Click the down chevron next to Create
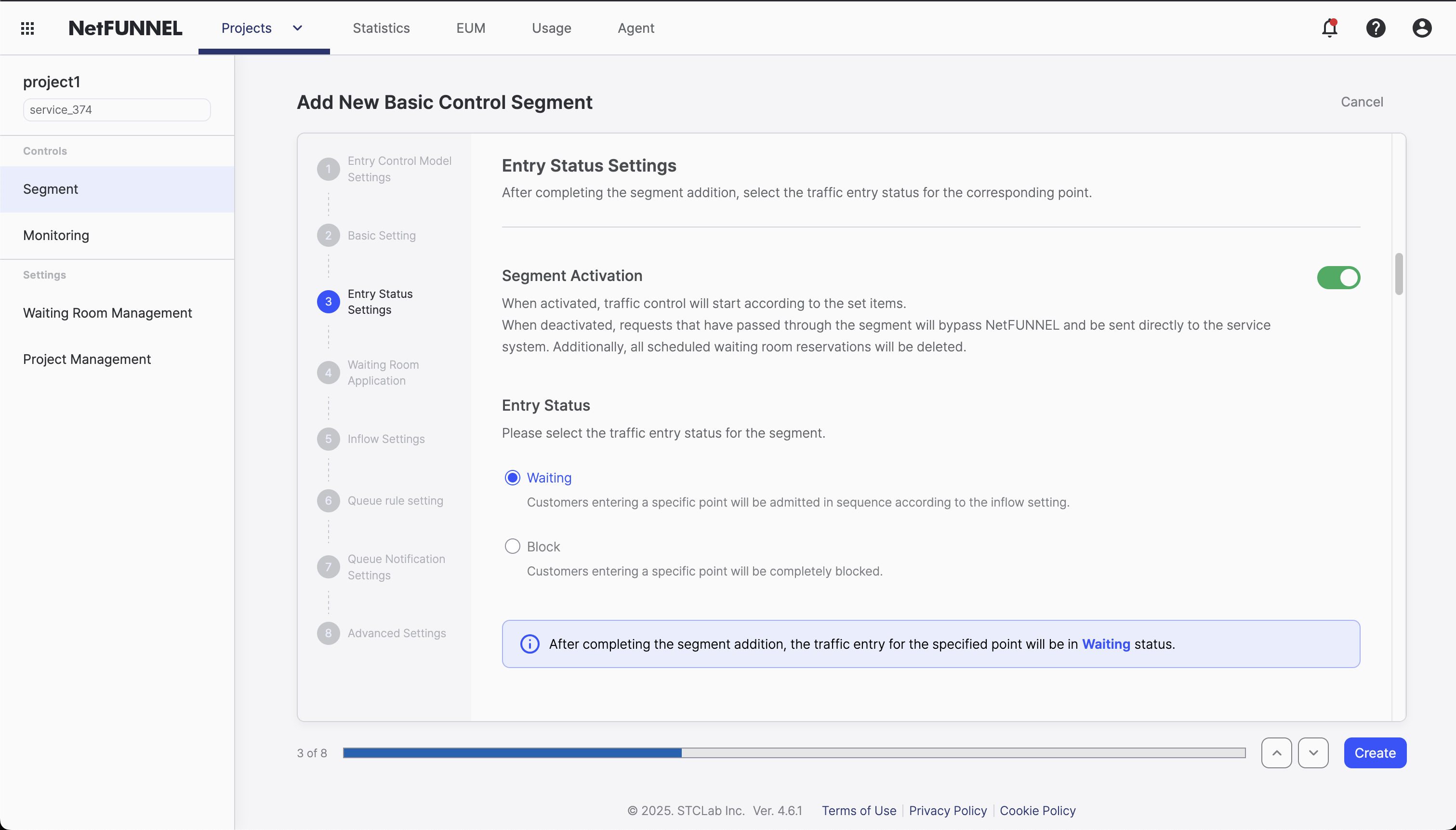Image resolution: width=1456 pixels, height=830 pixels. [x=1313, y=752]
